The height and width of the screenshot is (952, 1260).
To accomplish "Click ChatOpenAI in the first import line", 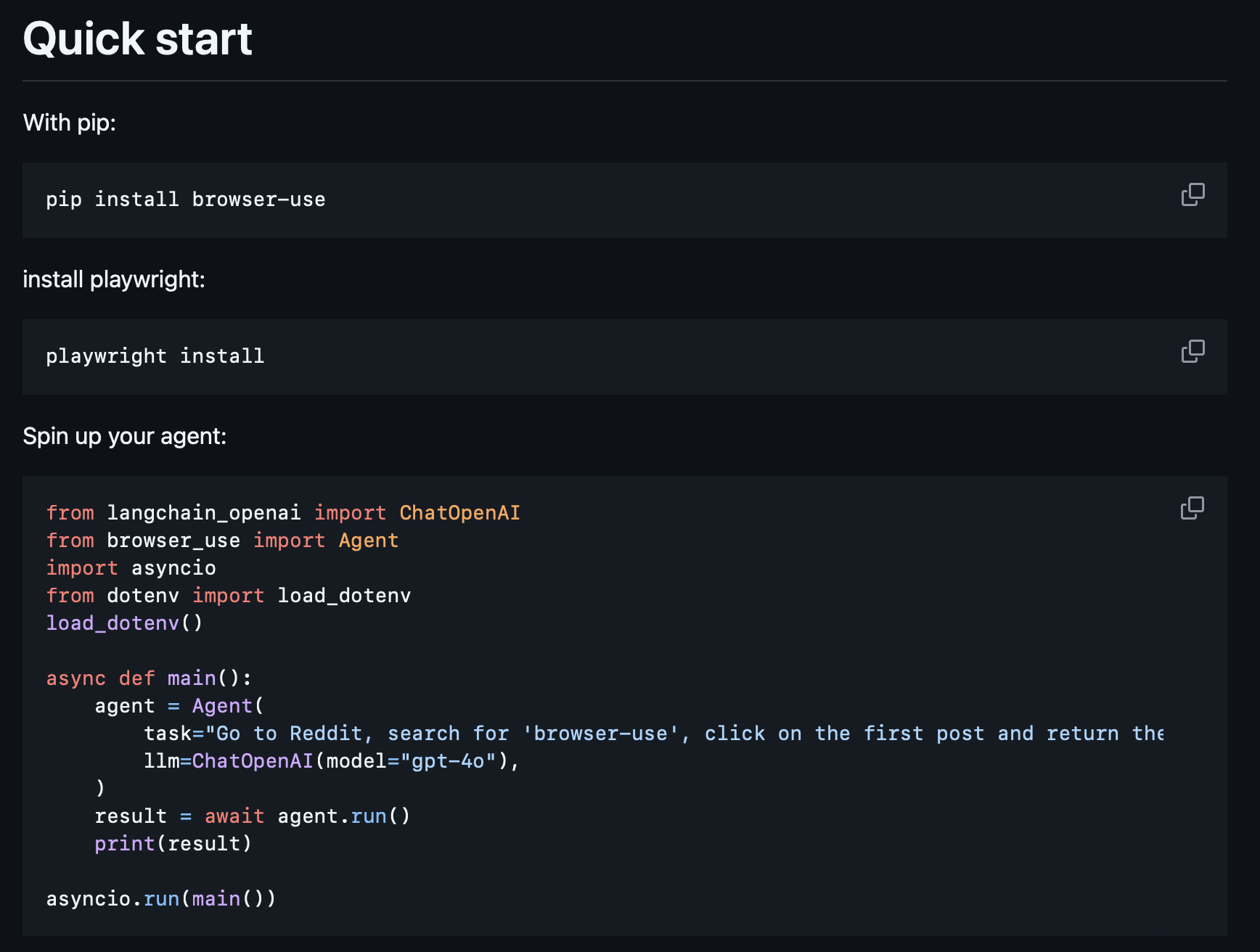I will click(x=459, y=513).
